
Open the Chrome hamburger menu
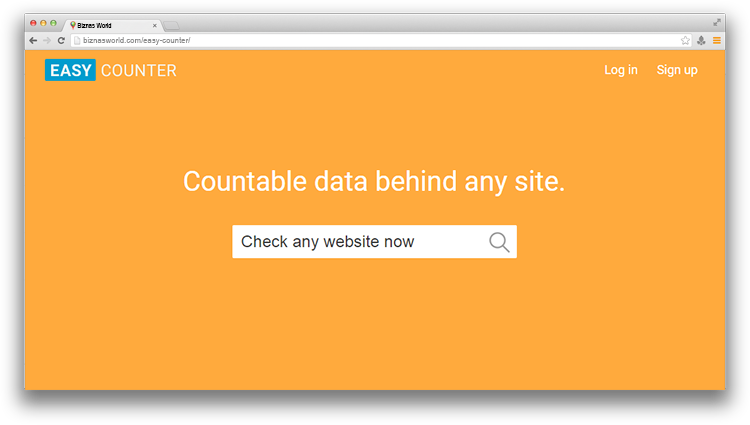717,41
